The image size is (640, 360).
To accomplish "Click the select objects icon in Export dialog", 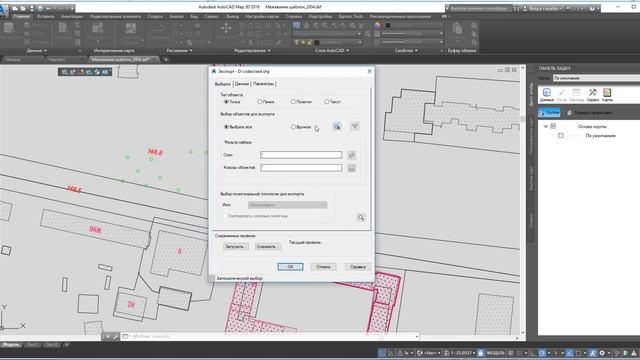I will pos(337,127).
